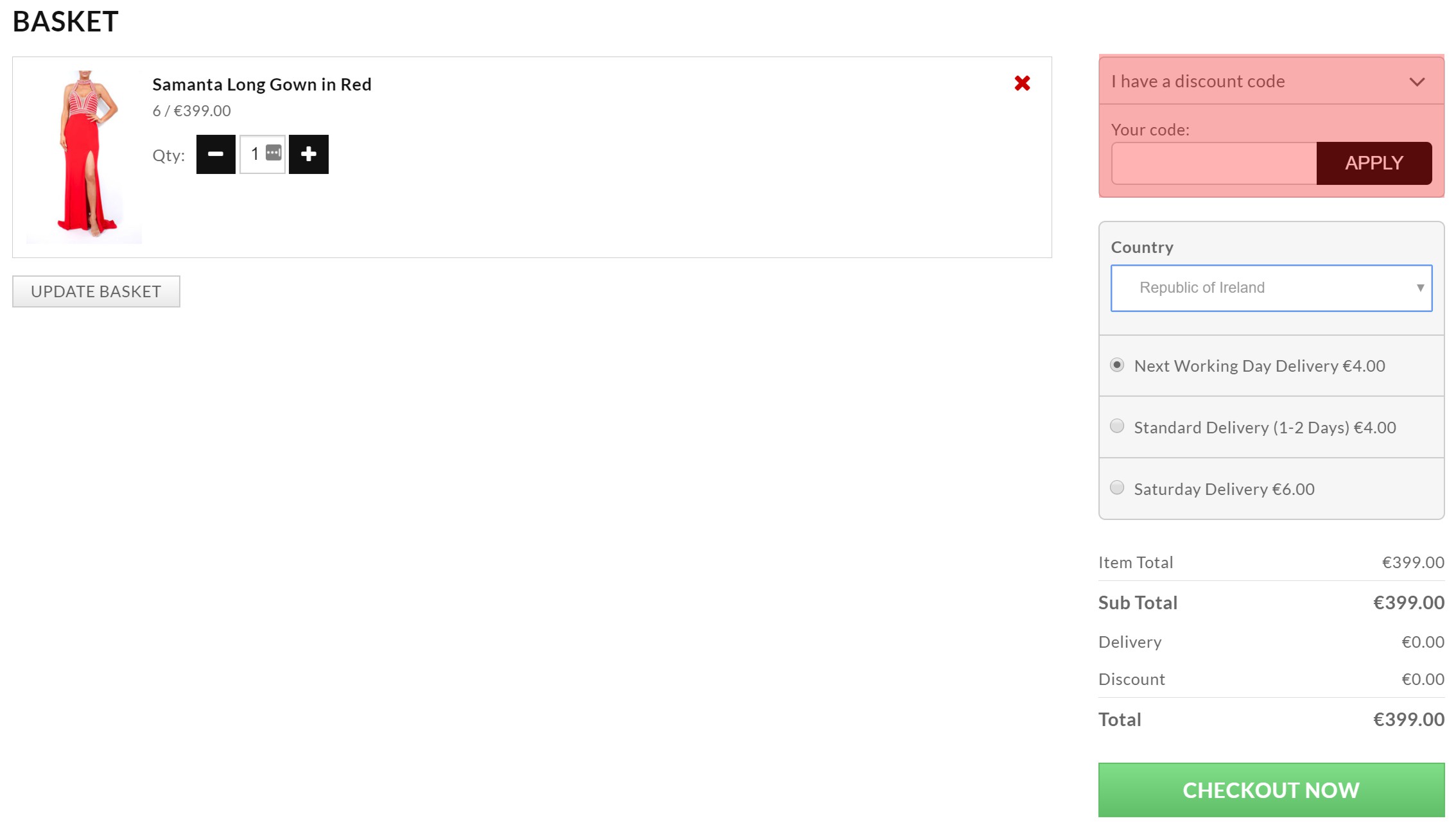
Task: Select Next Working Day Delivery radio
Action: coord(1117,365)
